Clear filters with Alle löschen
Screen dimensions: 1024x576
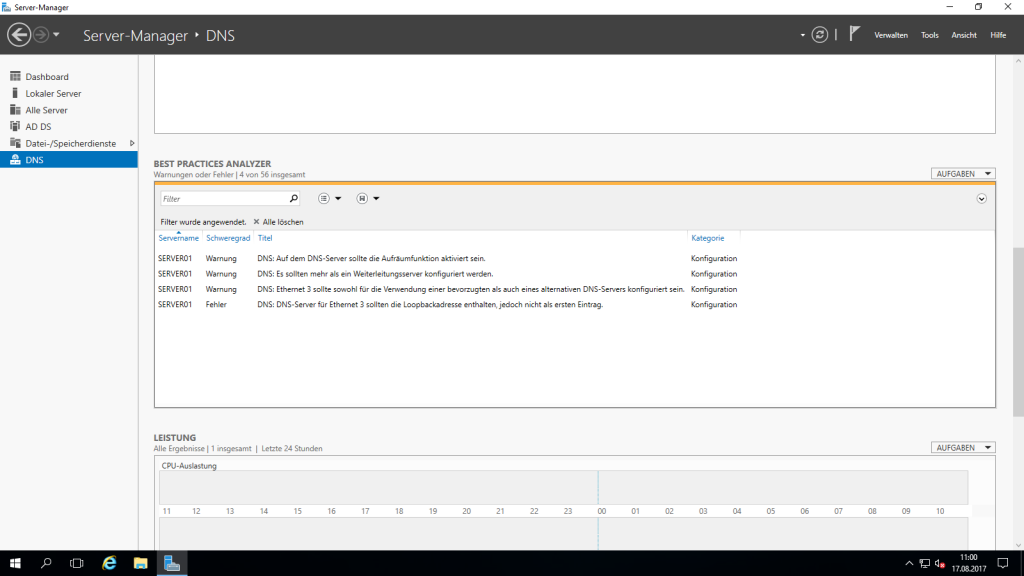(x=283, y=222)
